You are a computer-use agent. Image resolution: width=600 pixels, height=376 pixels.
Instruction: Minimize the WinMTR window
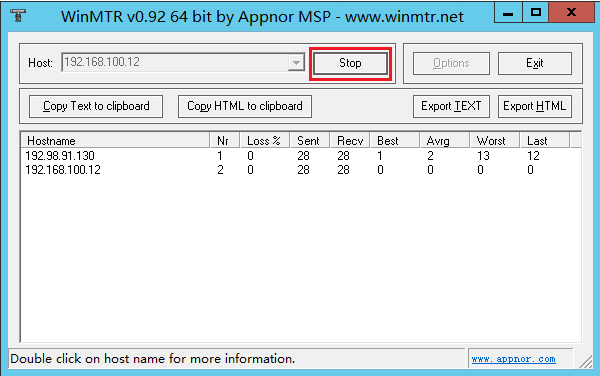point(508,13)
